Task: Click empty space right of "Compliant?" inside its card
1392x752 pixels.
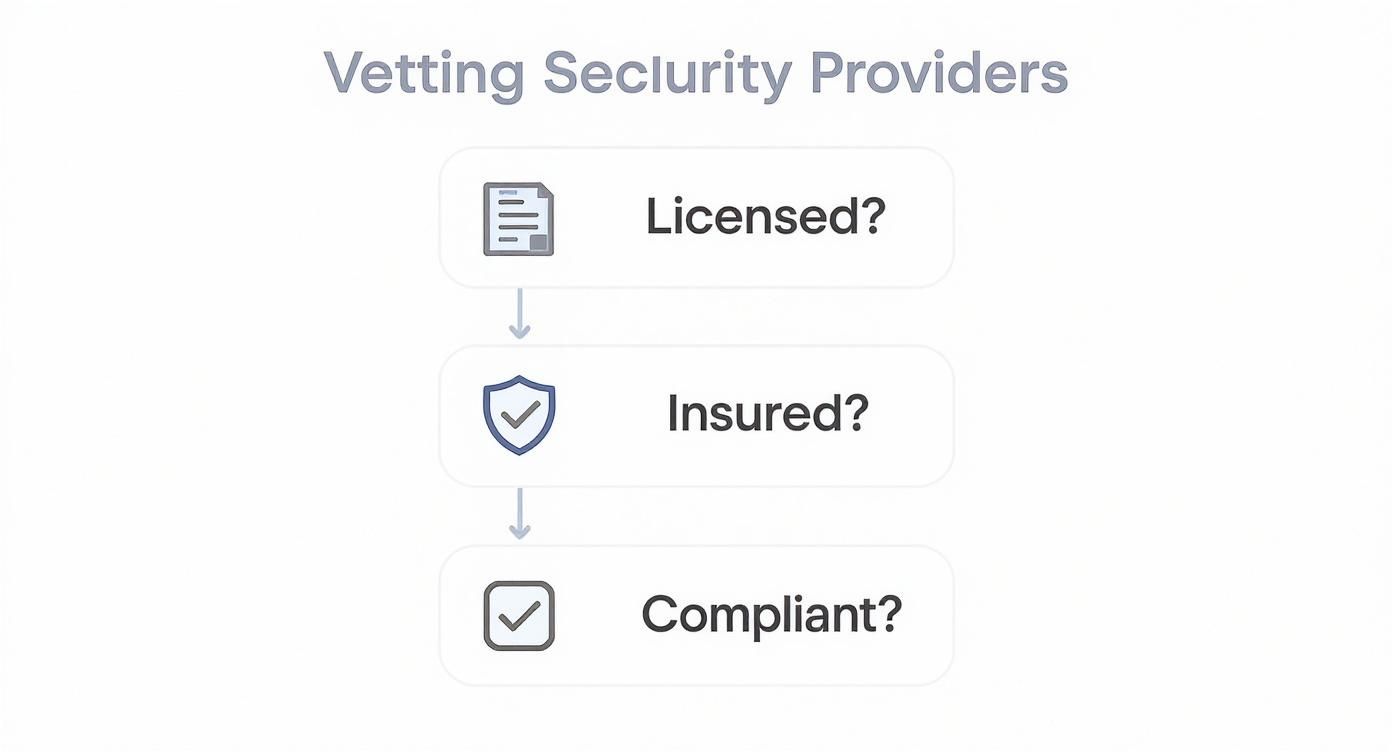Action: point(928,615)
